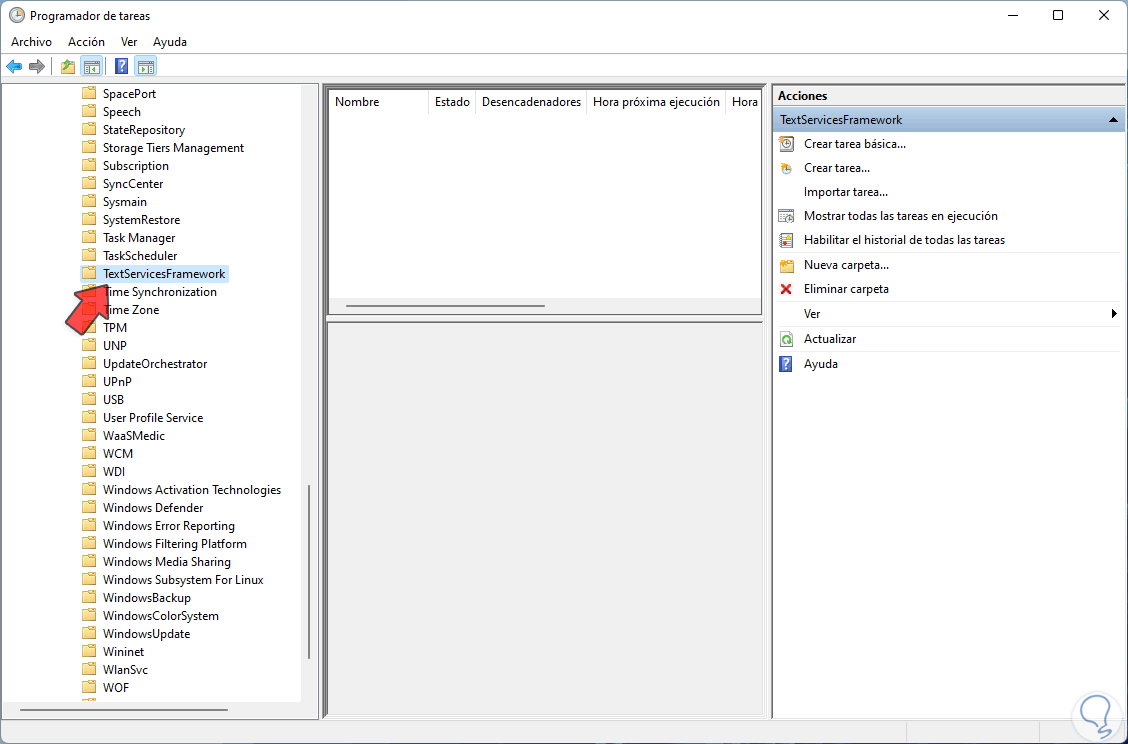Click the Programador de tareas clock icon
The width and height of the screenshot is (1128, 744).
pyautogui.click(x=16, y=15)
